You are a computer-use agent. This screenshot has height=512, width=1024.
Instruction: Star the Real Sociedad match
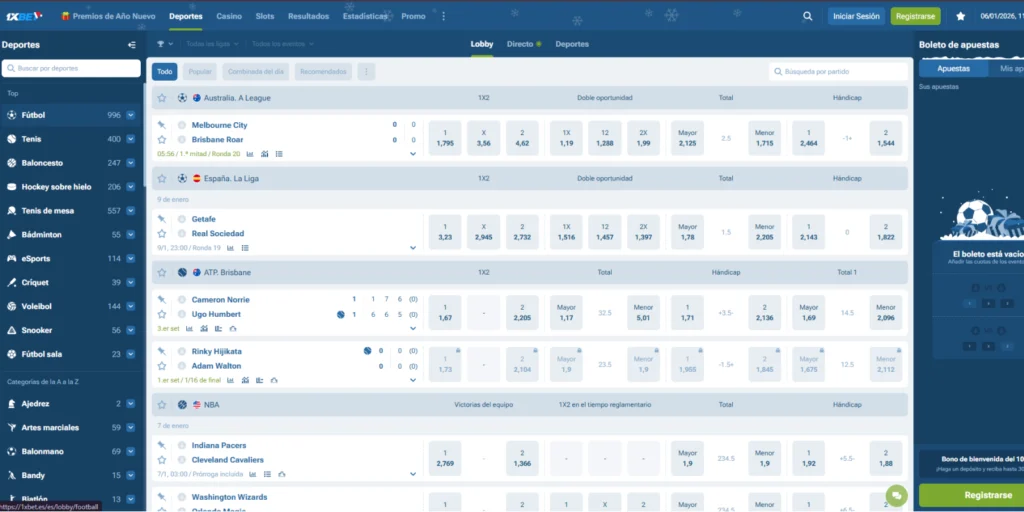point(162,233)
